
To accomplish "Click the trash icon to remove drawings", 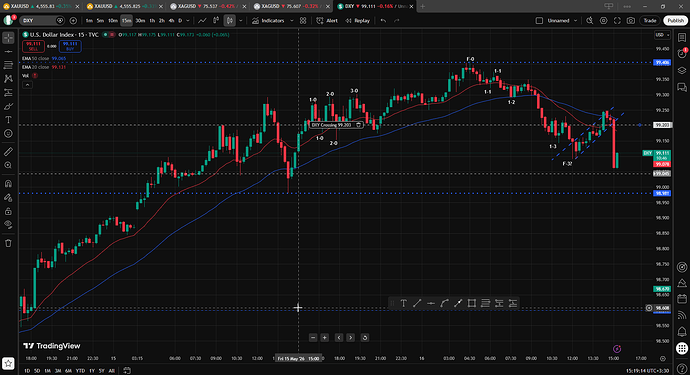I will 8,243.
